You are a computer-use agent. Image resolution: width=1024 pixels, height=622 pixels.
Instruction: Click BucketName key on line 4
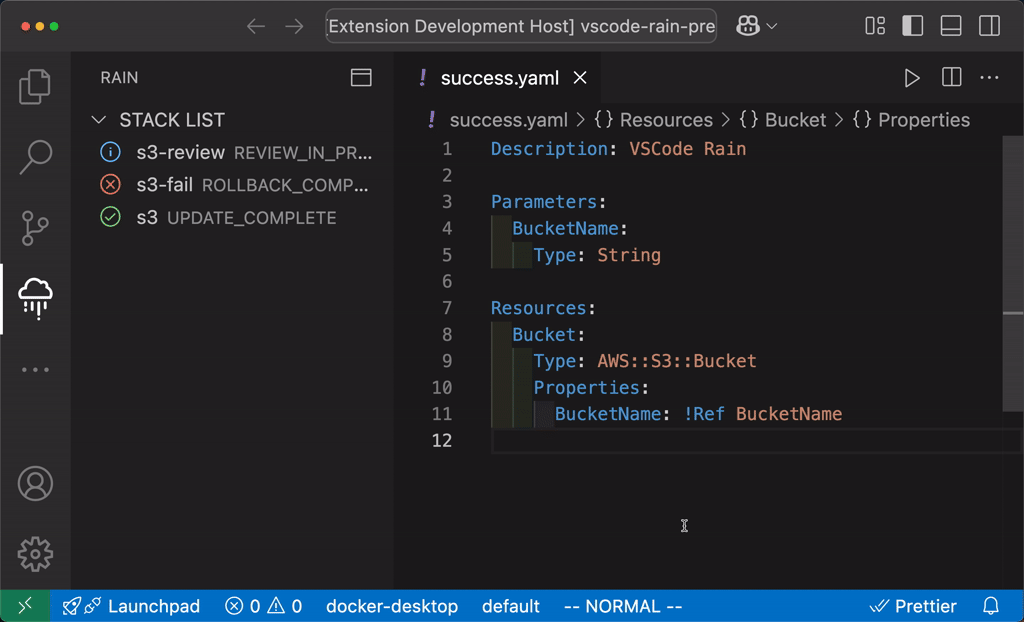coord(565,228)
